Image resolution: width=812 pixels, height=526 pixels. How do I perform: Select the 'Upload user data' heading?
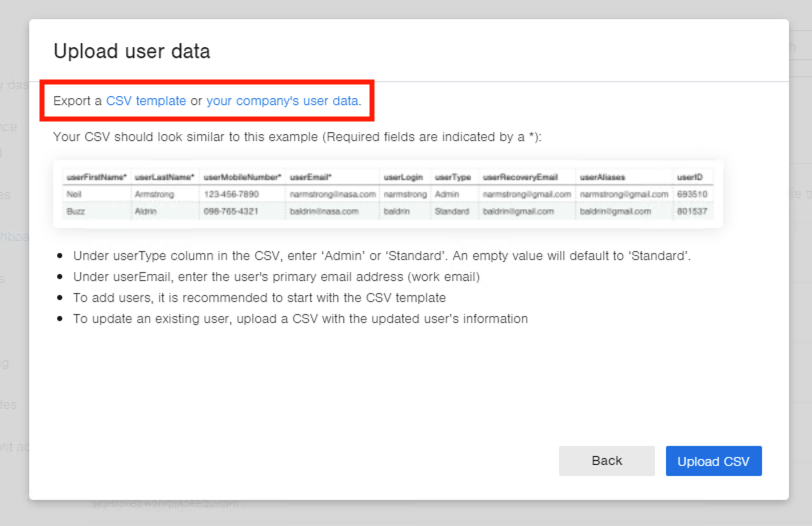(132, 51)
